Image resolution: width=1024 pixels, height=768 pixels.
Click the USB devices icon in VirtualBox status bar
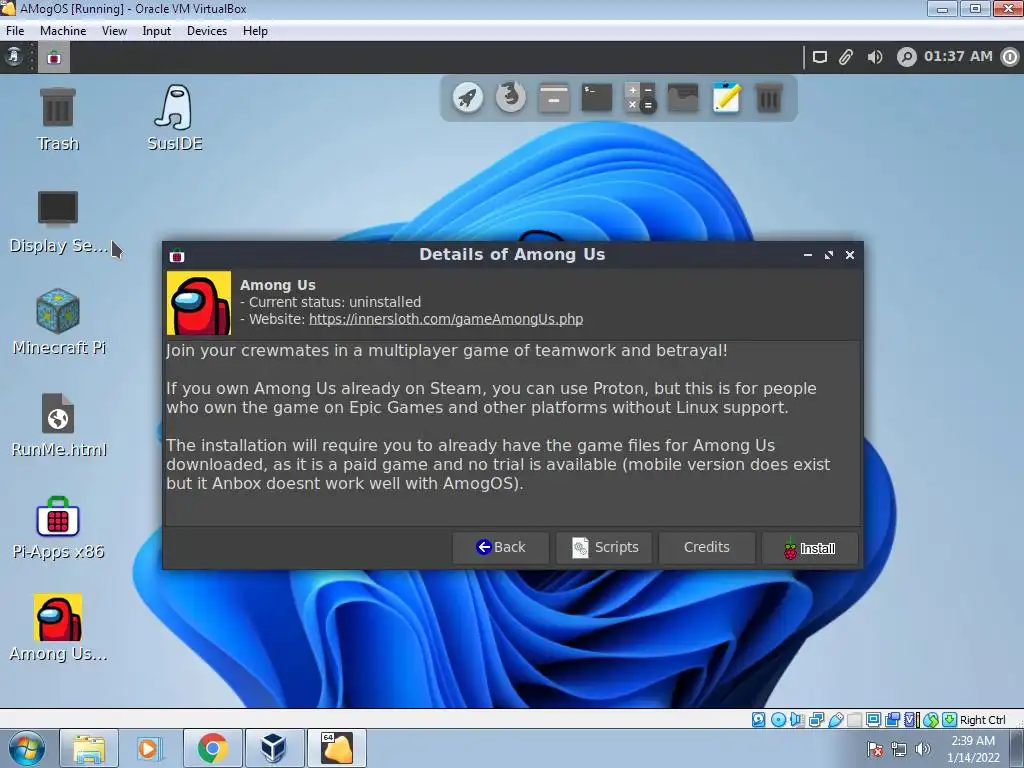click(835, 720)
